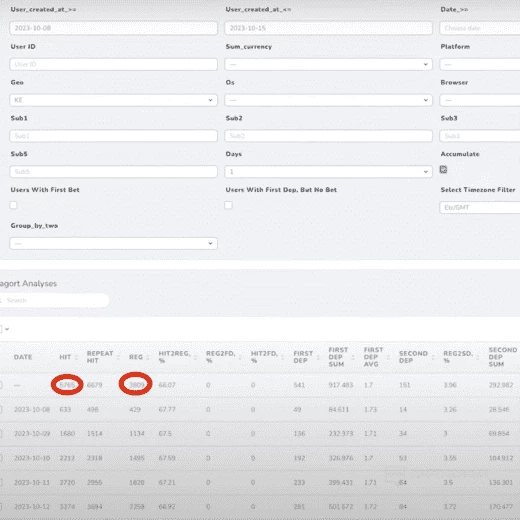
Task: Expand the Sum_currency dropdown
Action: (x=328, y=64)
